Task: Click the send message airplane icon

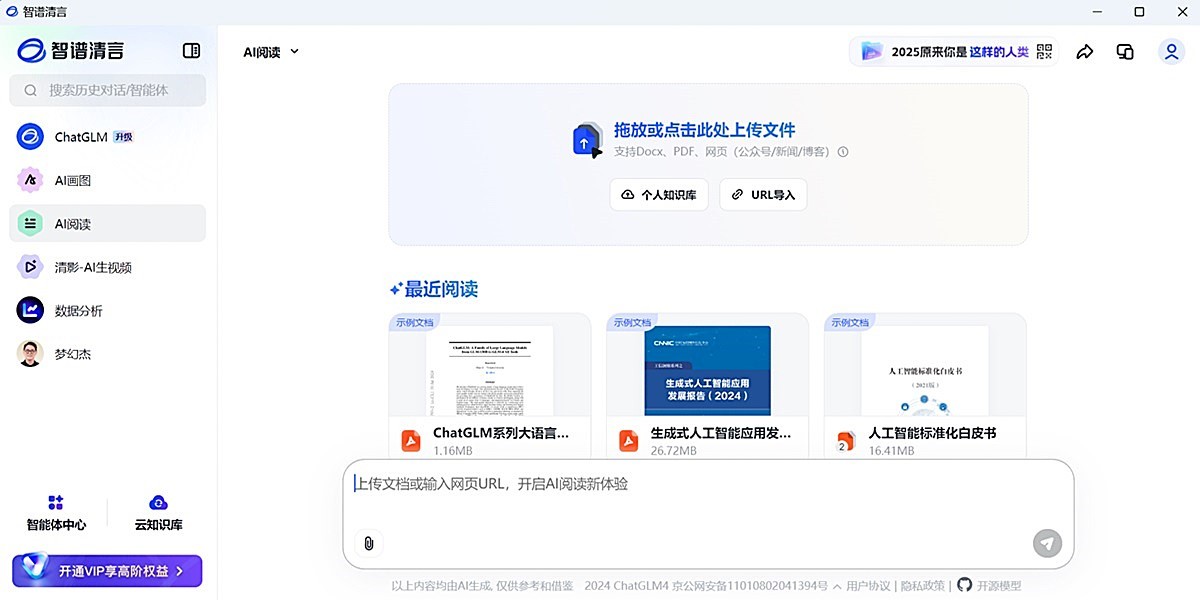Action: (x=1046, y=543)
